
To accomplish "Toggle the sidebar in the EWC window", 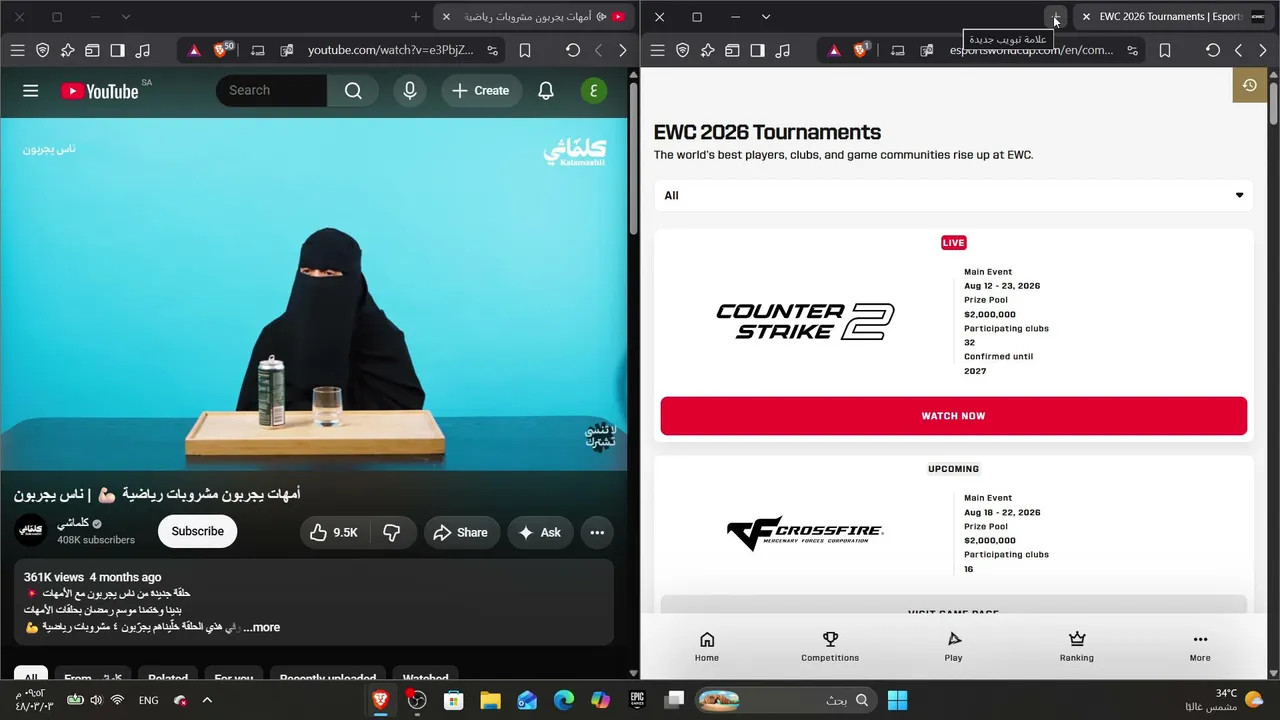I will [x=757, y=50].
